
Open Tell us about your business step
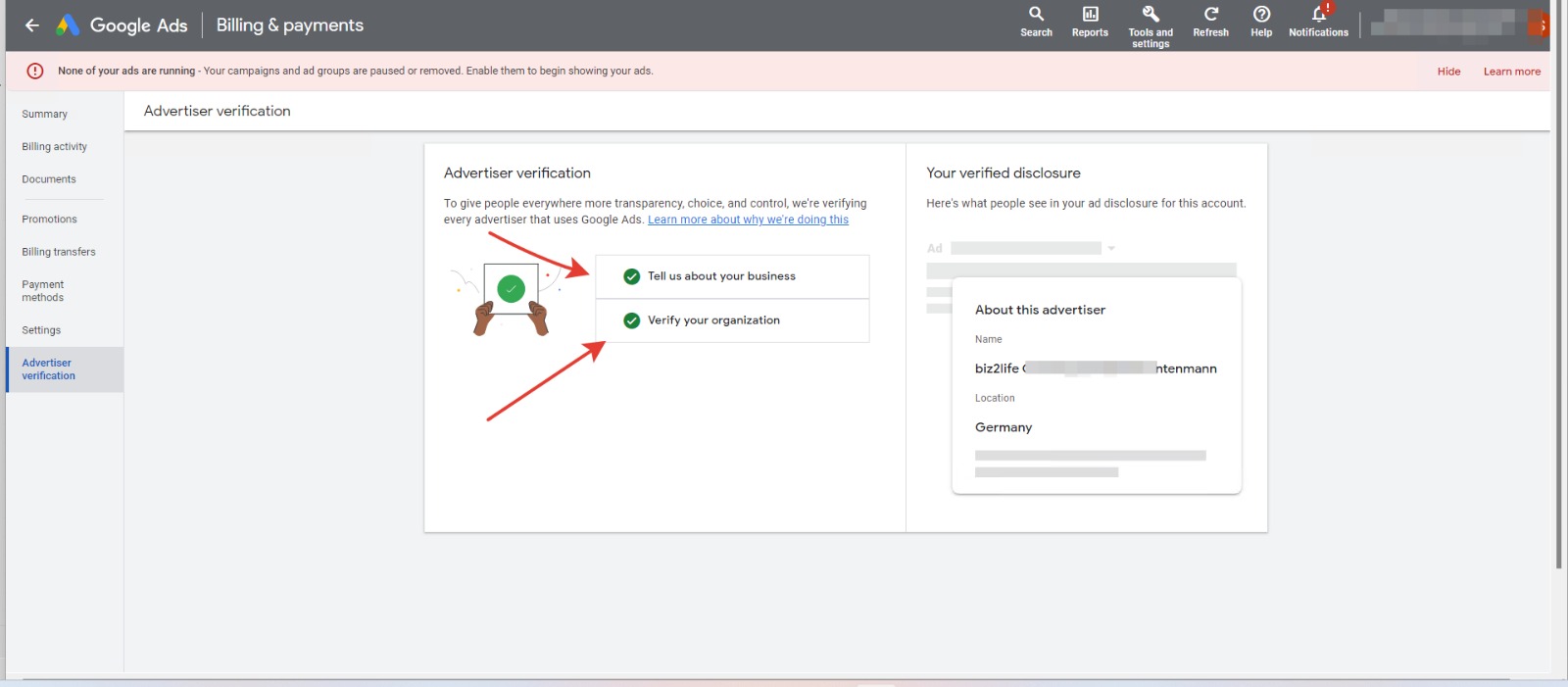tap(732, 276)
